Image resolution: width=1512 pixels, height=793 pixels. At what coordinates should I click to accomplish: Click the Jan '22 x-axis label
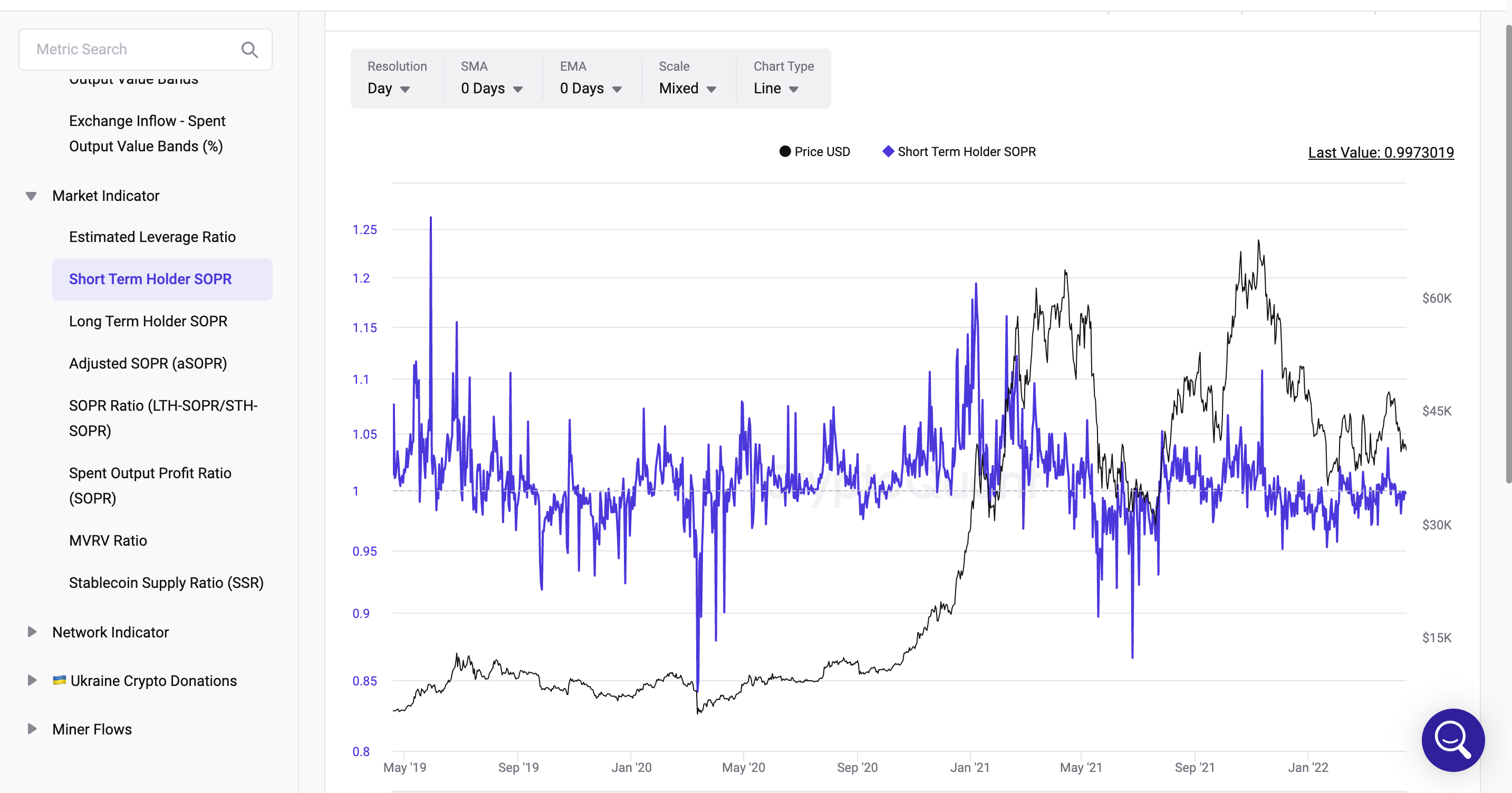pos(1308,768)
